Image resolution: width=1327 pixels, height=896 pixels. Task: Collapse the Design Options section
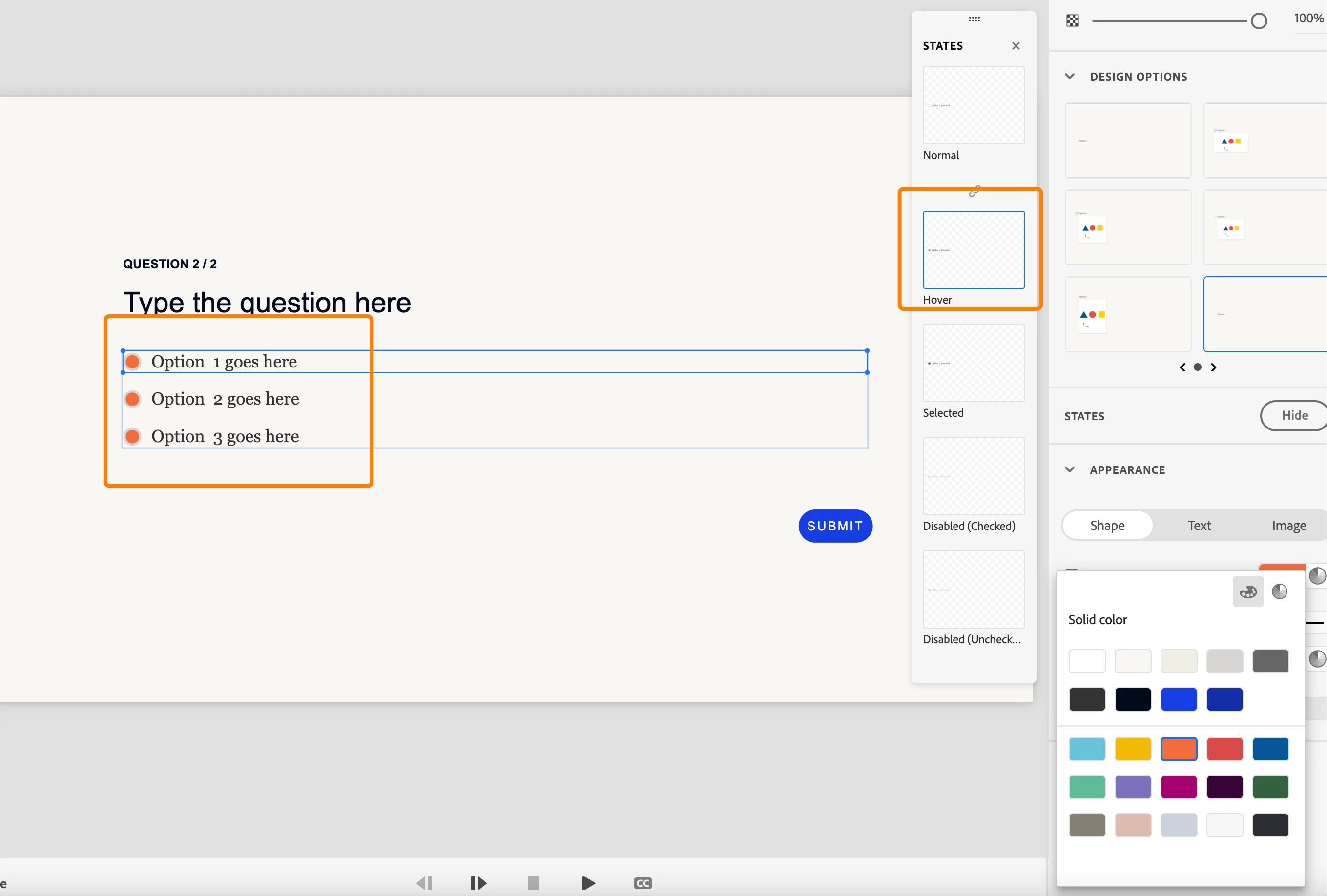[x=1070, y=77]
